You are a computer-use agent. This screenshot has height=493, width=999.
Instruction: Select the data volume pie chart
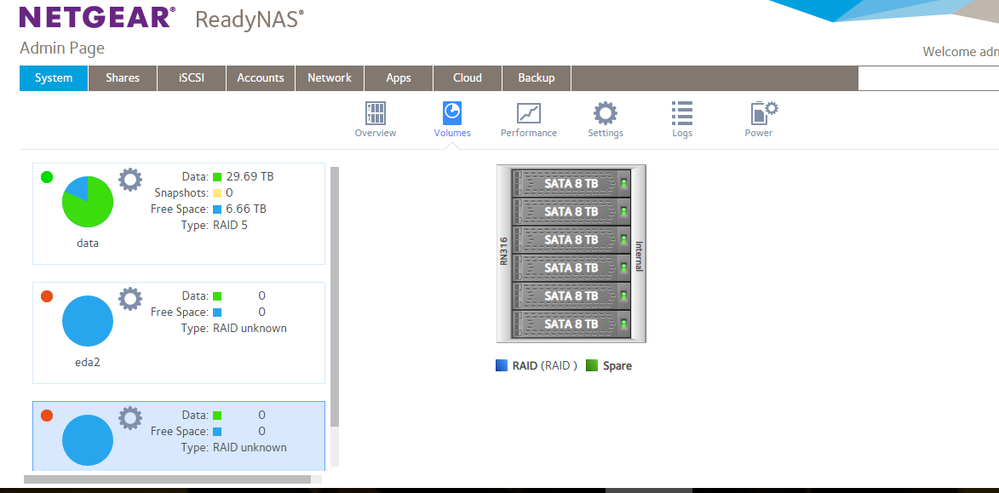click(x=87, y=203)
